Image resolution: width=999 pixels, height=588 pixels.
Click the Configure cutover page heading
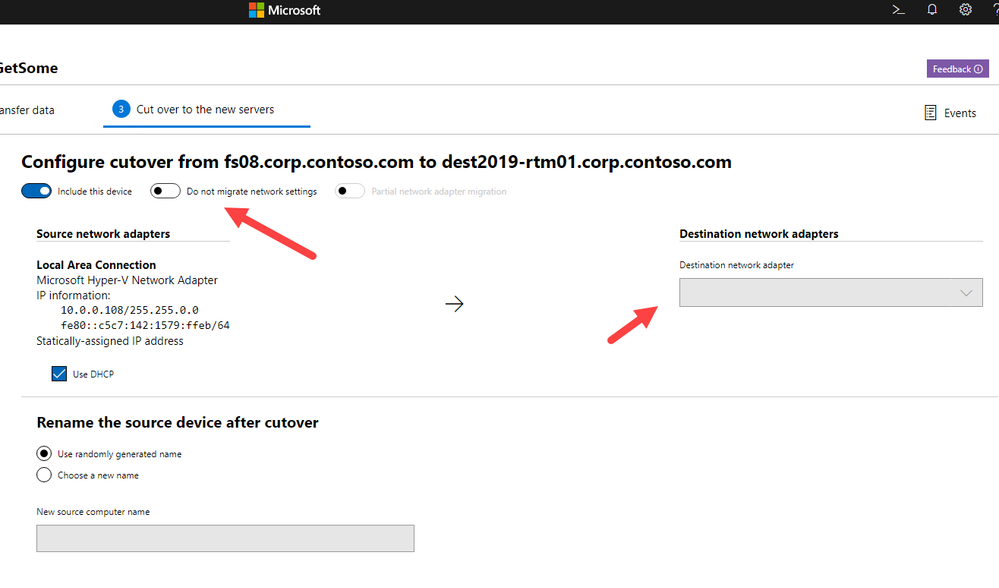coord(377,162)
